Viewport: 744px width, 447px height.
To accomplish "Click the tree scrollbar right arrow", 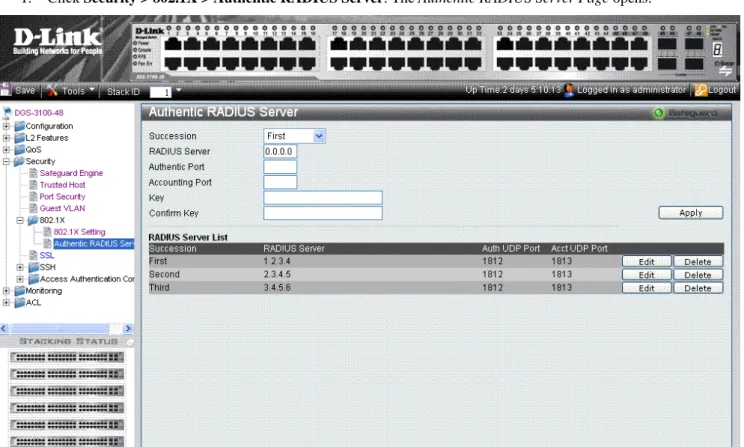I will coord(128,328).
